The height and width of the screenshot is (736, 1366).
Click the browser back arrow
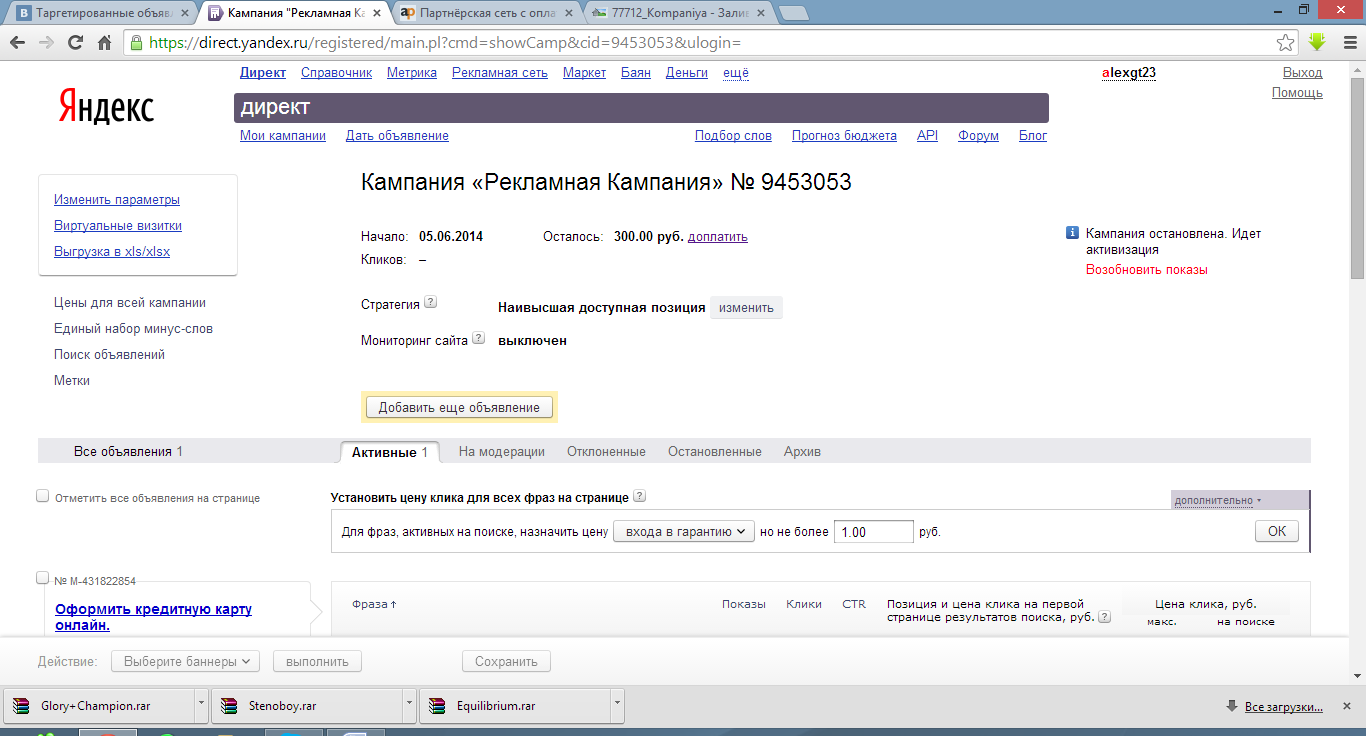tap(18, 43)
